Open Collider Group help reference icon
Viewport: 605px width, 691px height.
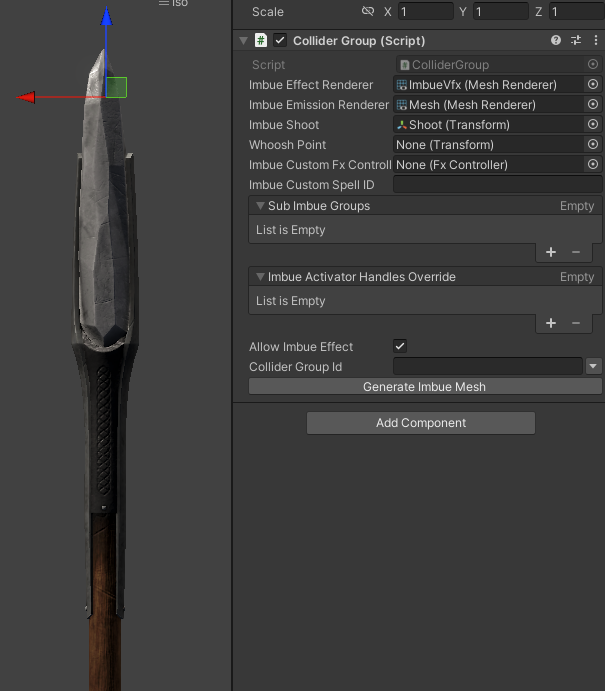coord(556,41)
